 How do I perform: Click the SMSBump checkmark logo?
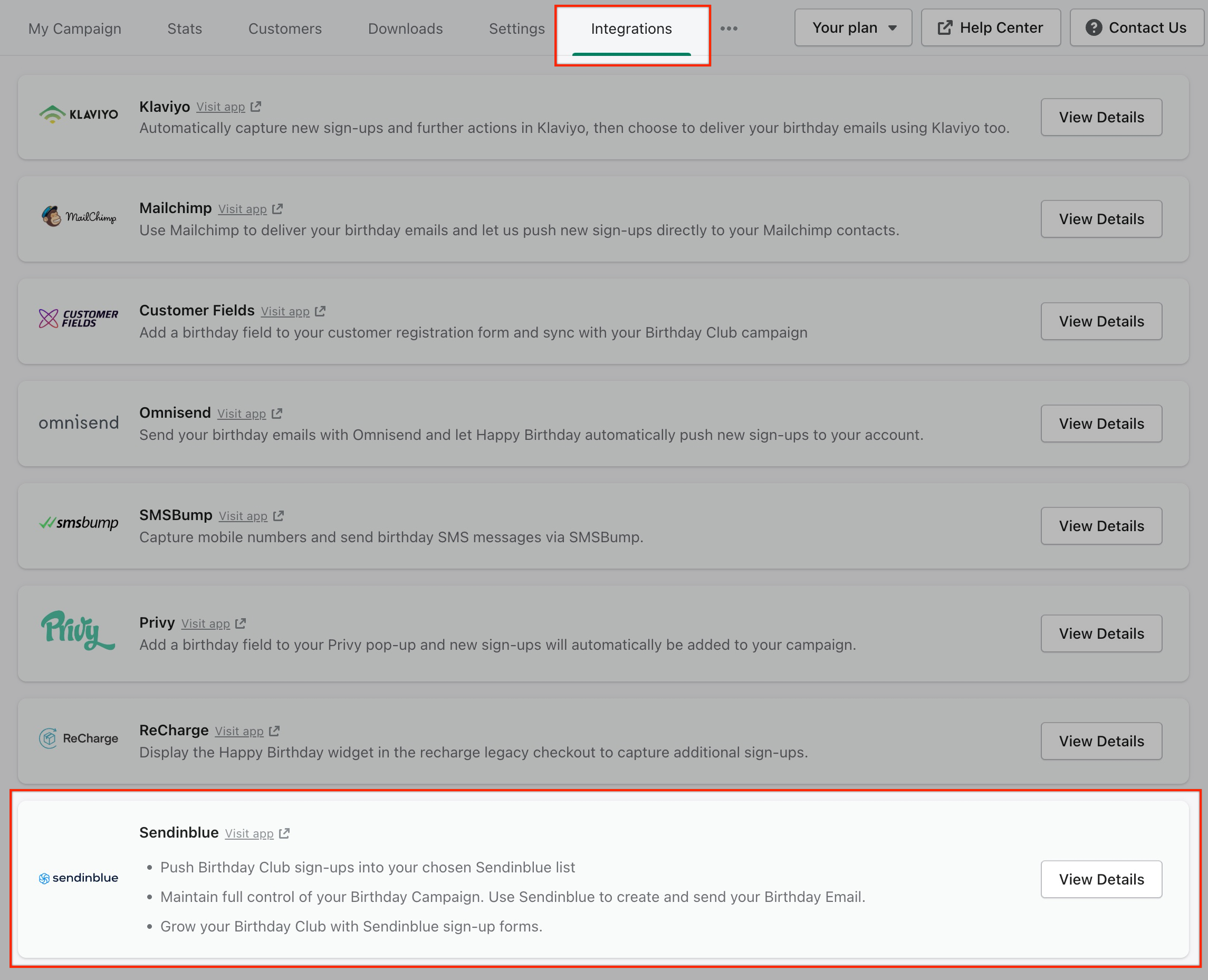tap(47, 523)
